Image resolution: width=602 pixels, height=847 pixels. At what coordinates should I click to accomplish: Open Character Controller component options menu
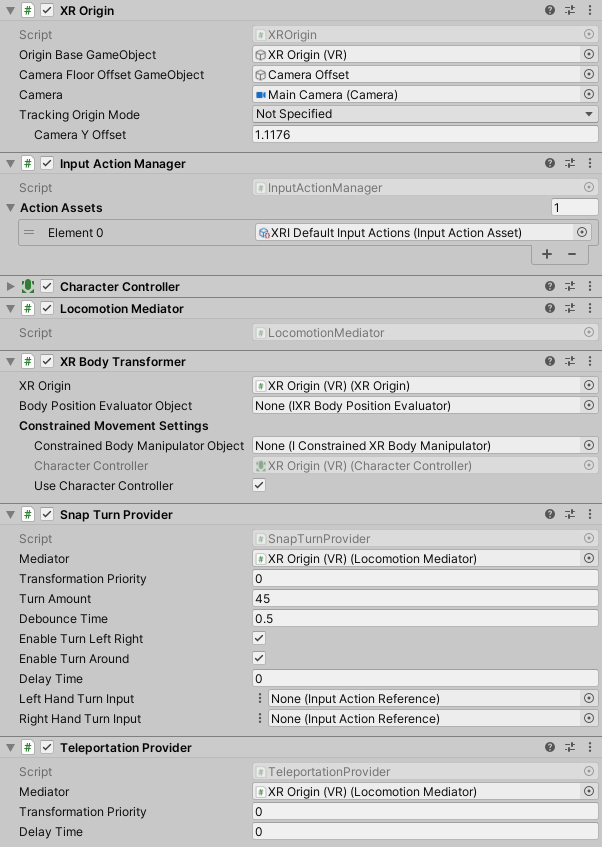pos(589,287)
